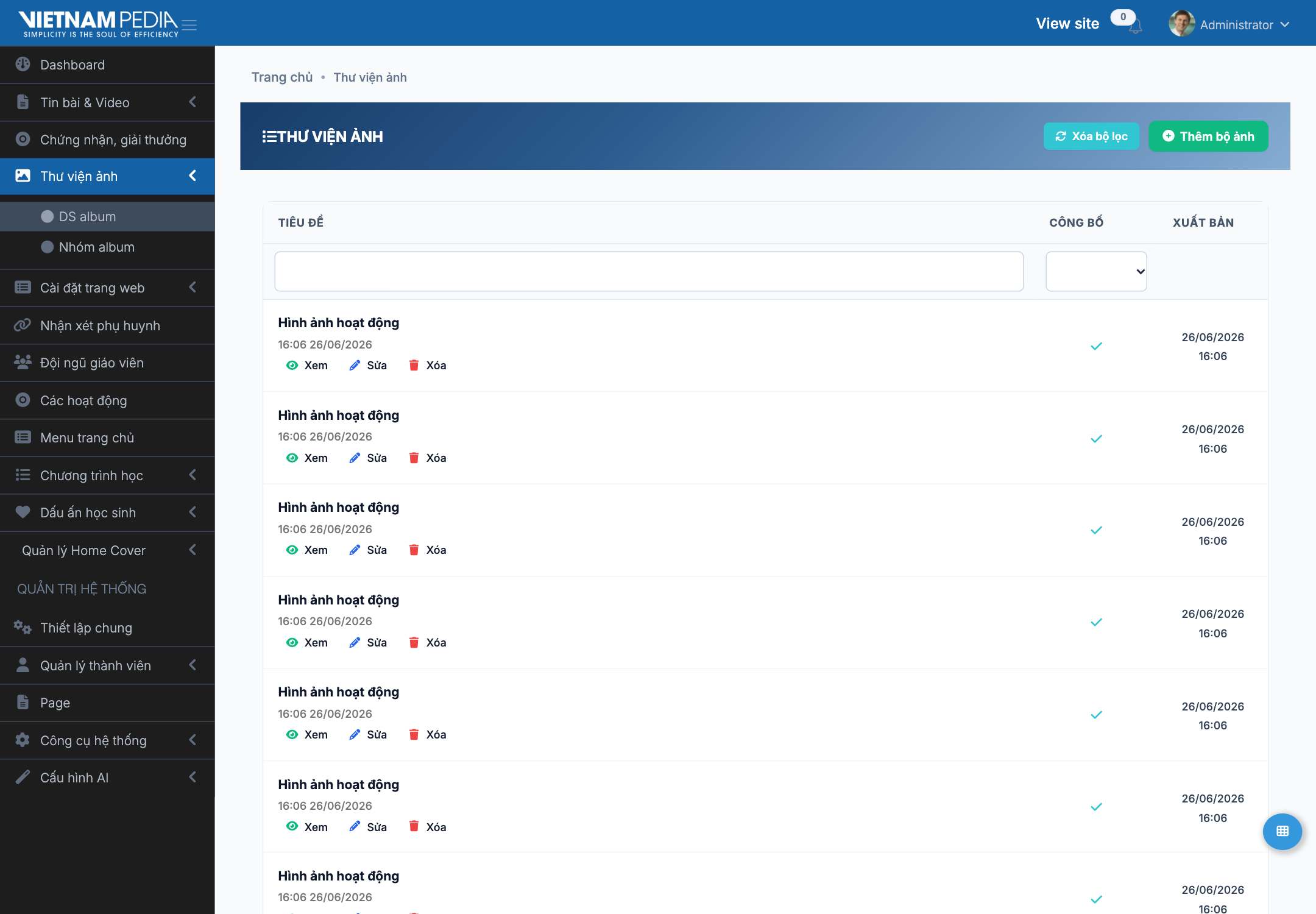Open Cấu hình AI in the sidebar
Viewport: 1316px width, 914px height.
[x=107, y=778]
